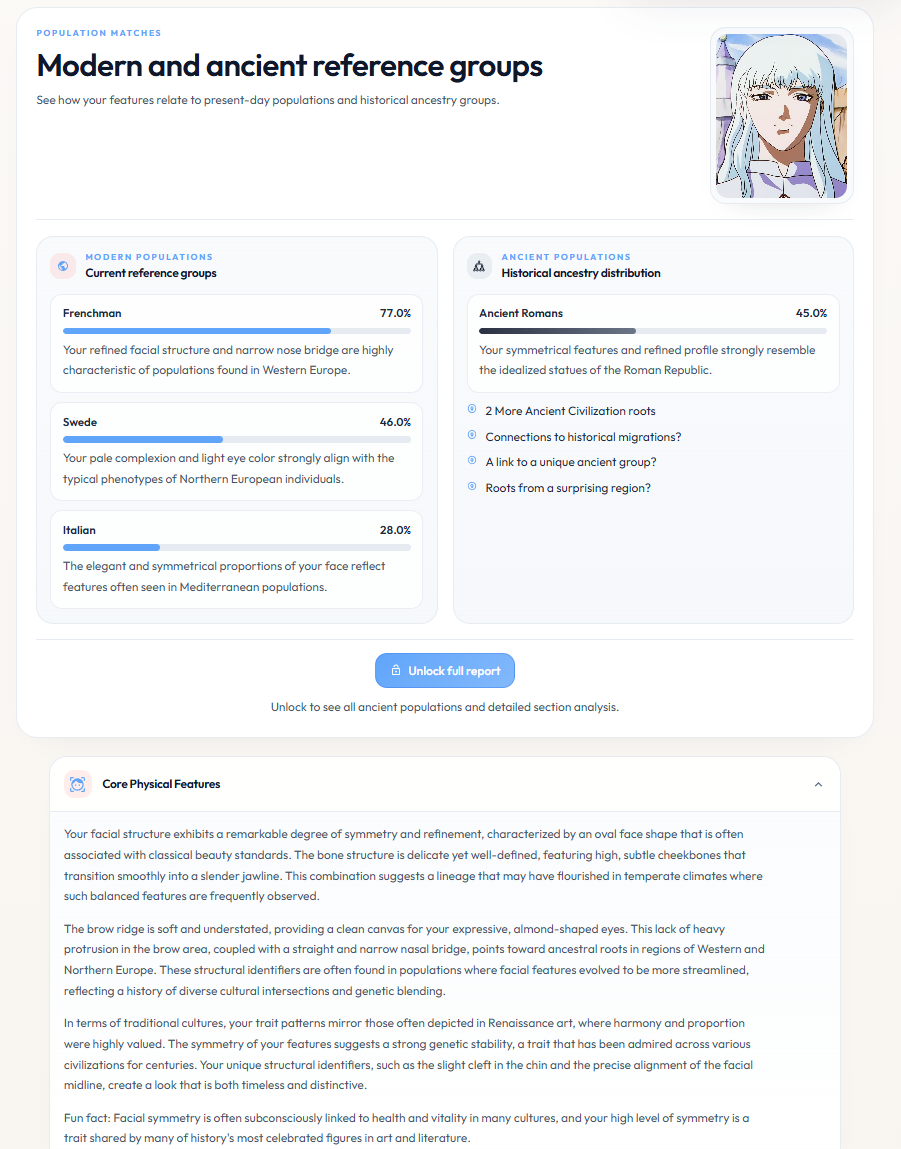Click the Population Matches section label

(99, 33)
